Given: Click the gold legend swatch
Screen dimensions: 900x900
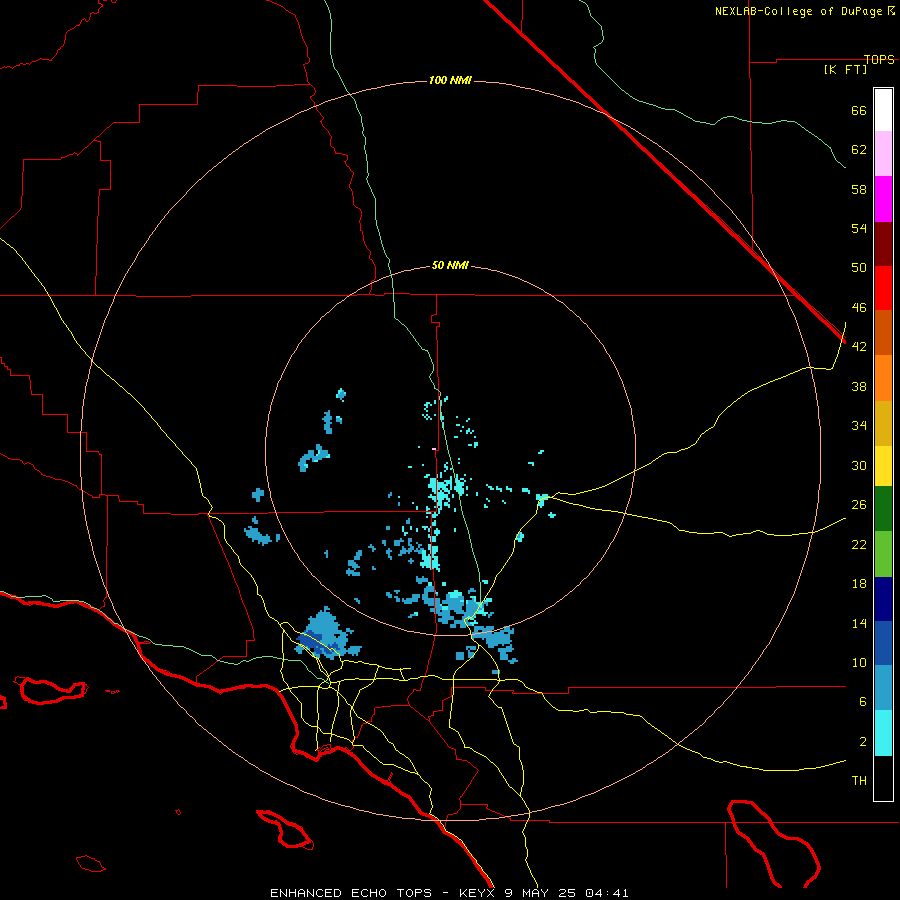Looking at the screenshot, I should tap(883, 423).
